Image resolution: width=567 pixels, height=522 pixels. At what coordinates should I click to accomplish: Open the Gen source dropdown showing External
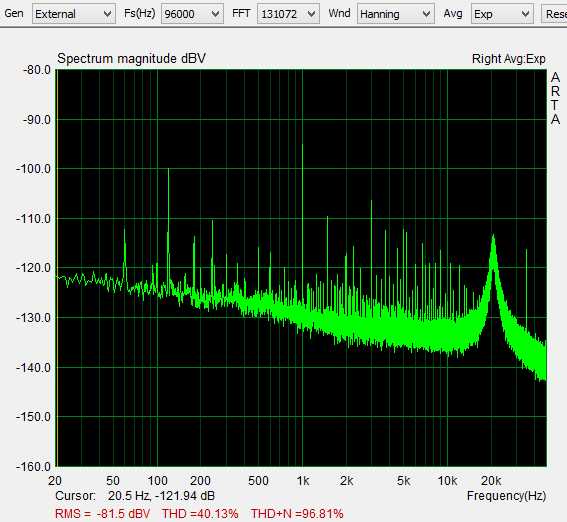coord(74,14)
